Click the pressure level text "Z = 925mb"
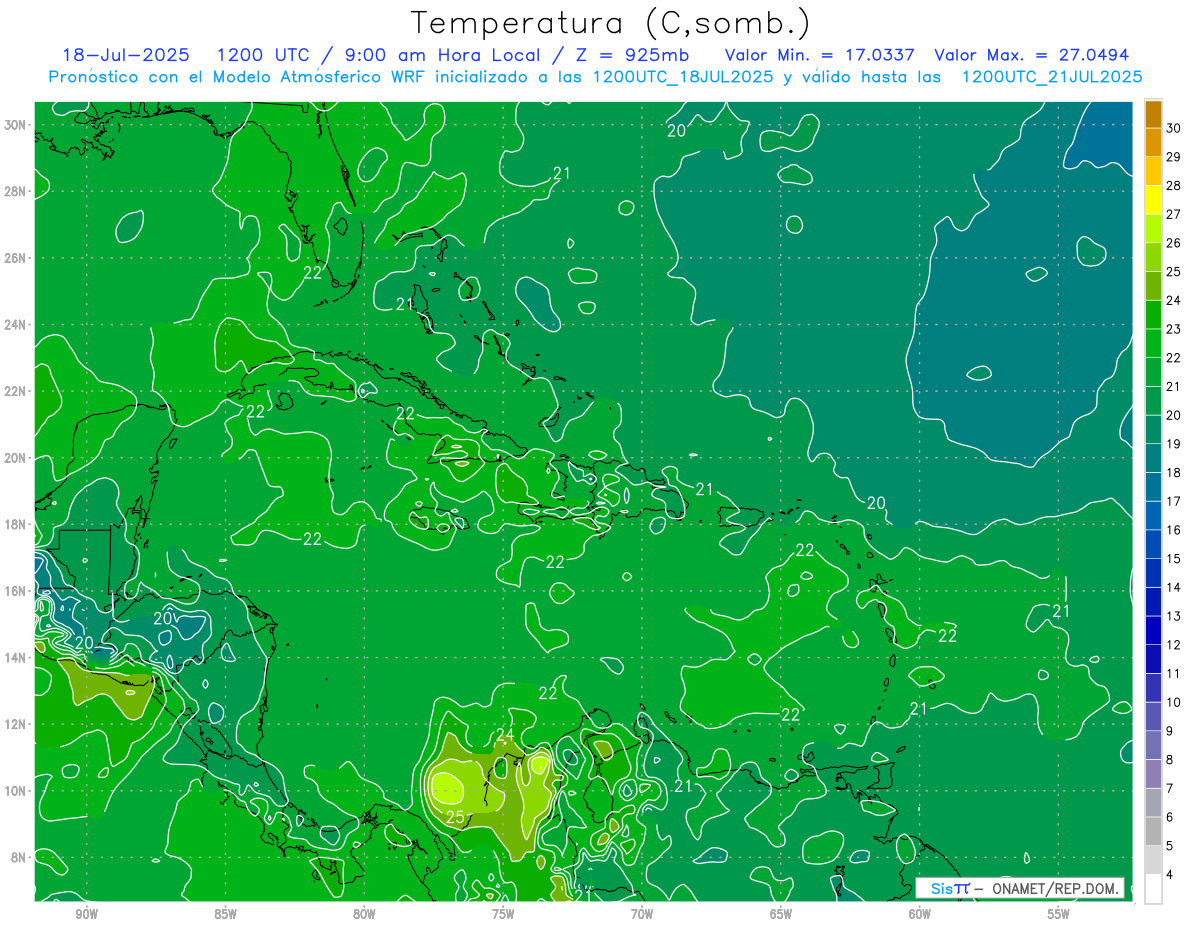 tap(629, 55)
